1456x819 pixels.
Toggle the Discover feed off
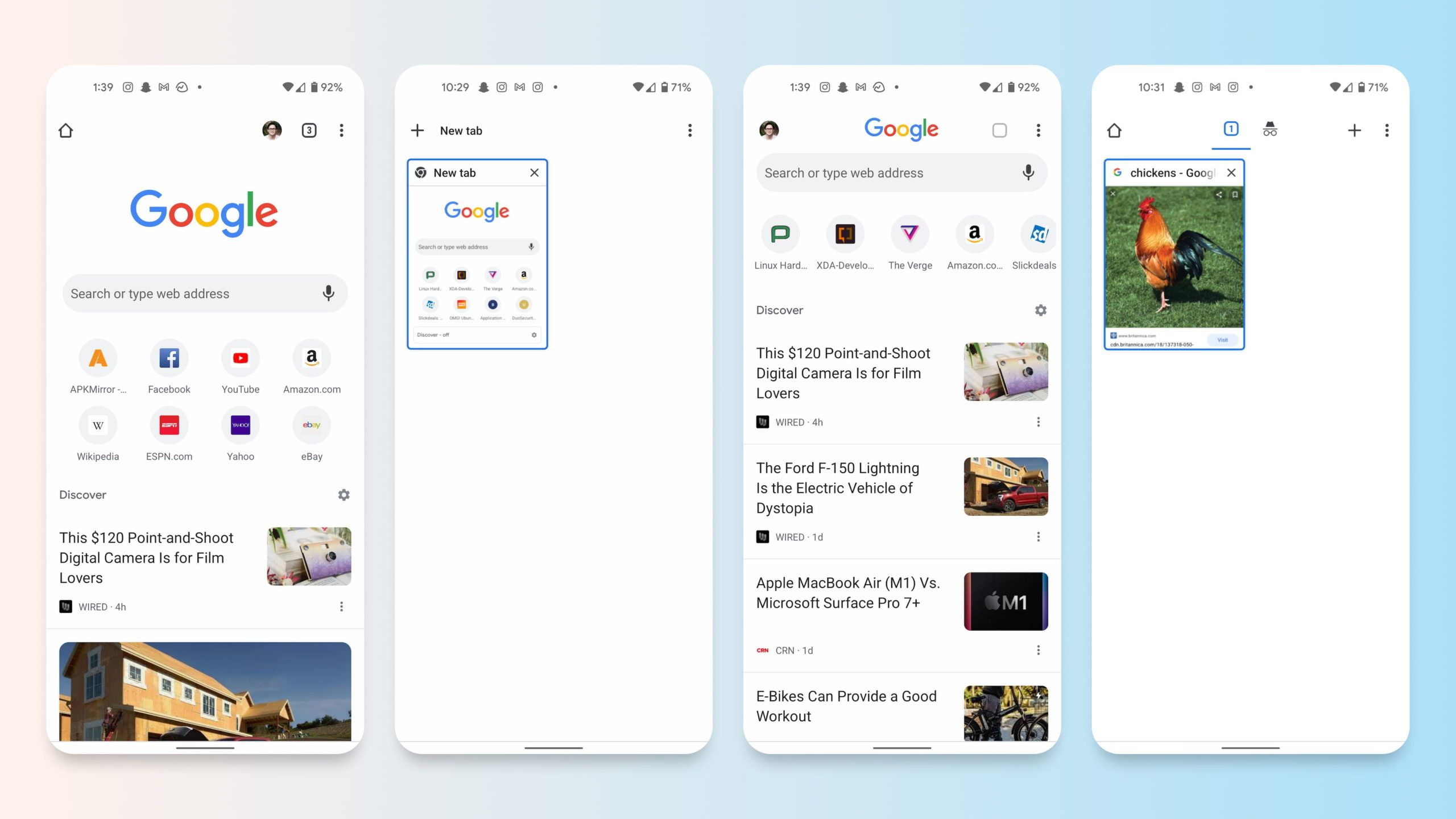343,495
